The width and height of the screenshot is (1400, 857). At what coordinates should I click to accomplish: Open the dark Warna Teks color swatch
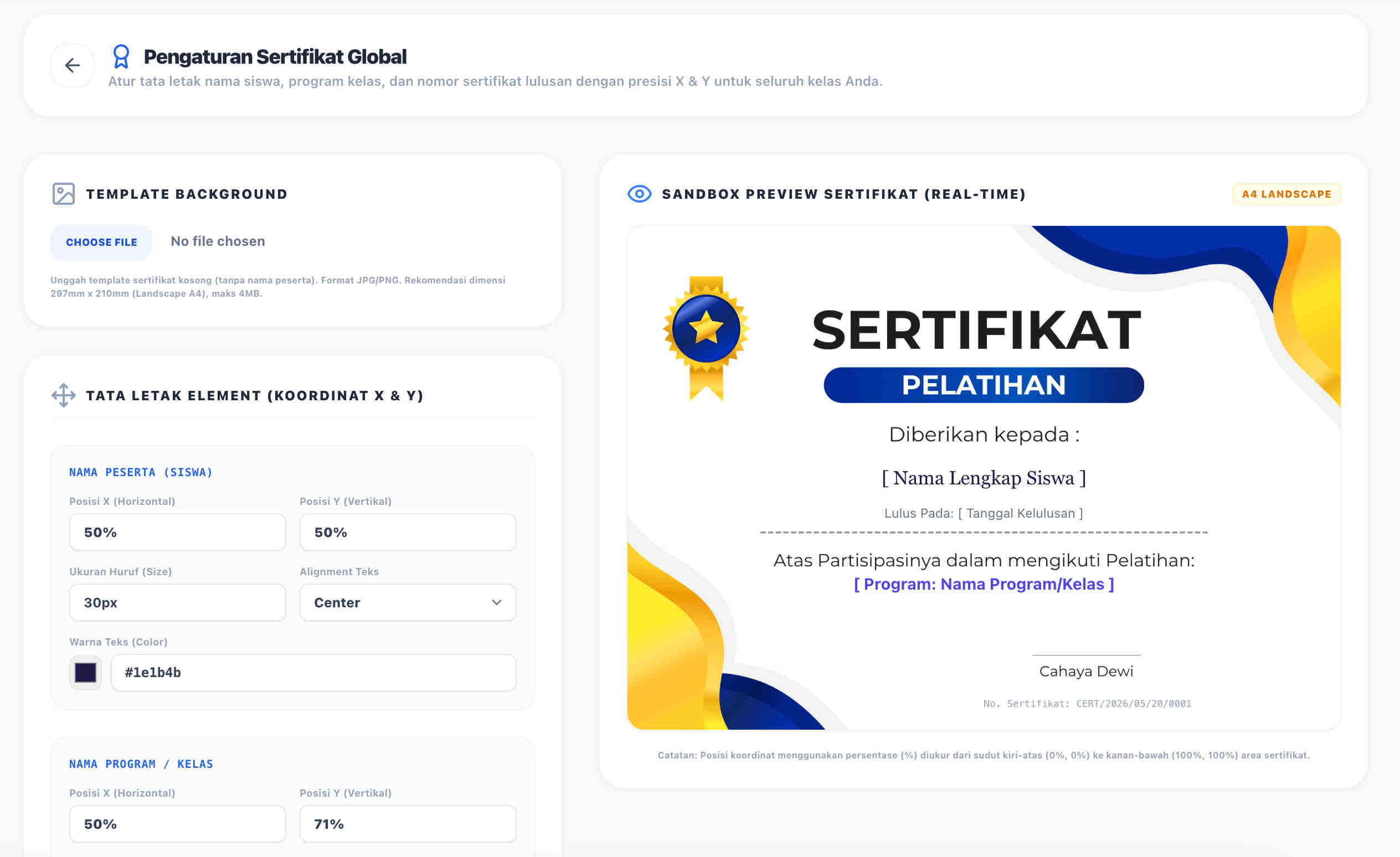[85, 673]
